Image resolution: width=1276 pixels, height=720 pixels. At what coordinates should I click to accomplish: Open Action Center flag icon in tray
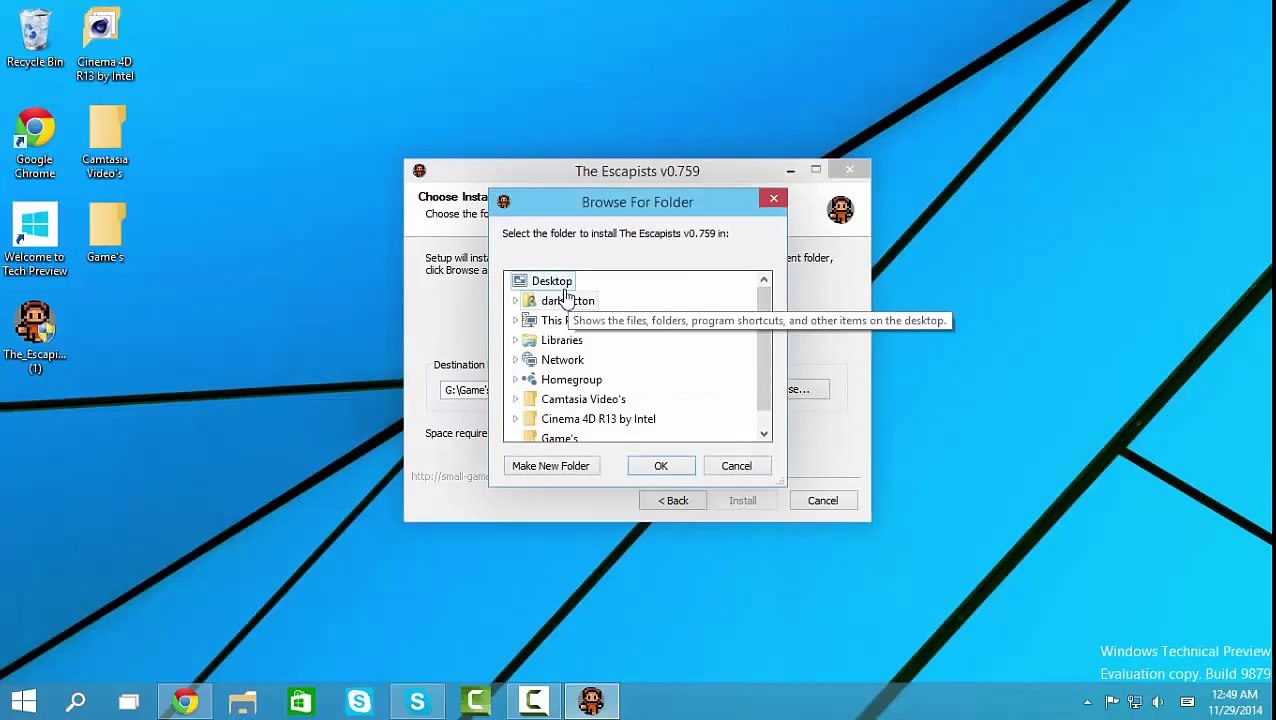click(1112, 702)
